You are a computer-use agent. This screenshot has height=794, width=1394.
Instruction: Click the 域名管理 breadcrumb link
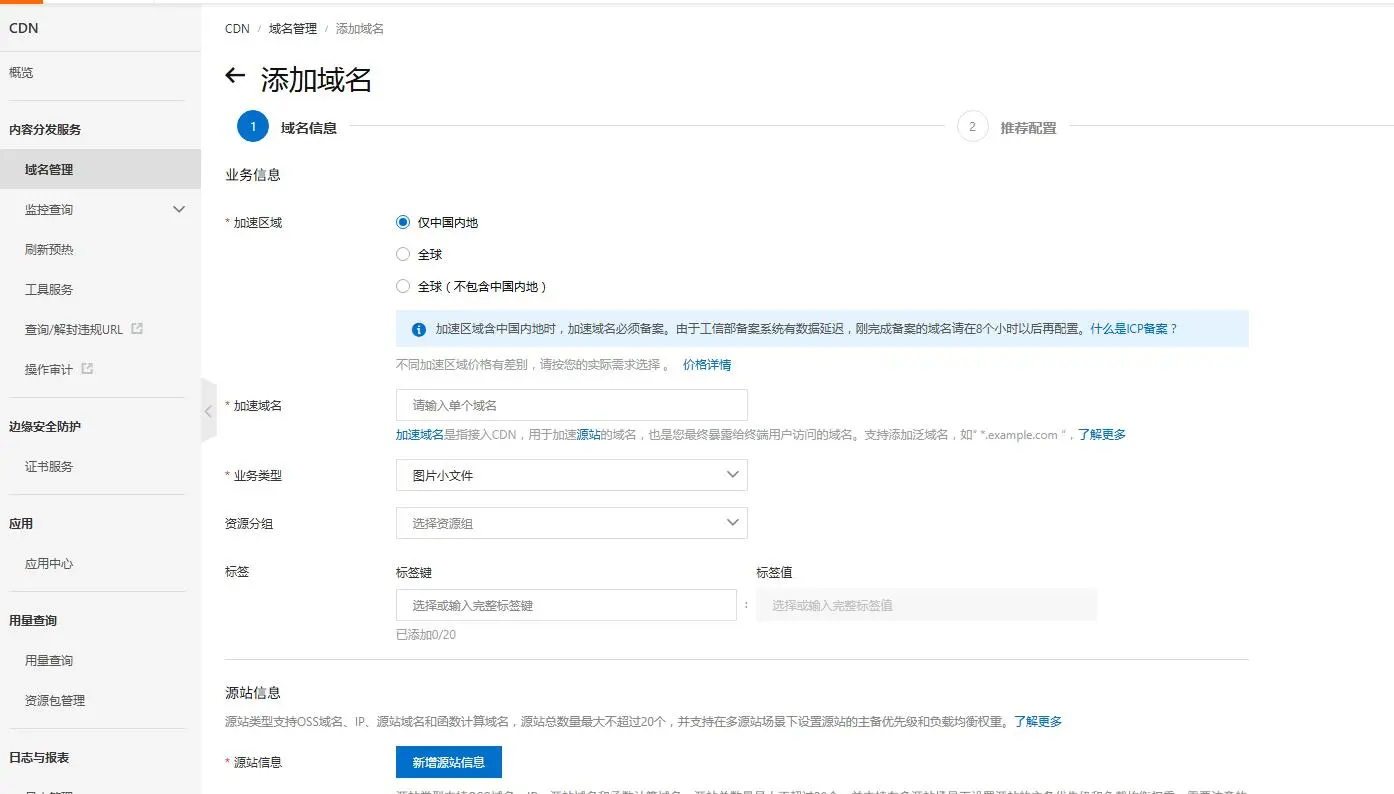coord(293,29)
